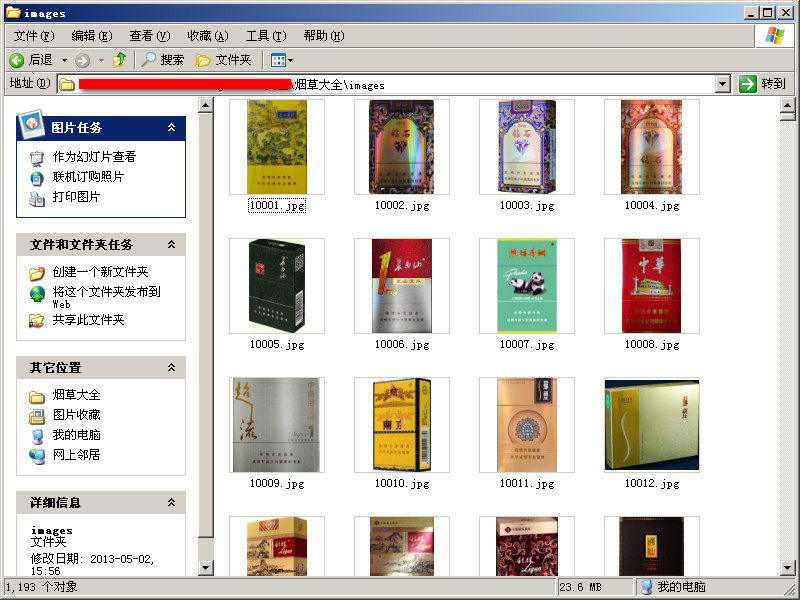The height and width of the screenshot is (600, 800).
Task: Open the address bar dropdown list
Action: tap(722, 84)
